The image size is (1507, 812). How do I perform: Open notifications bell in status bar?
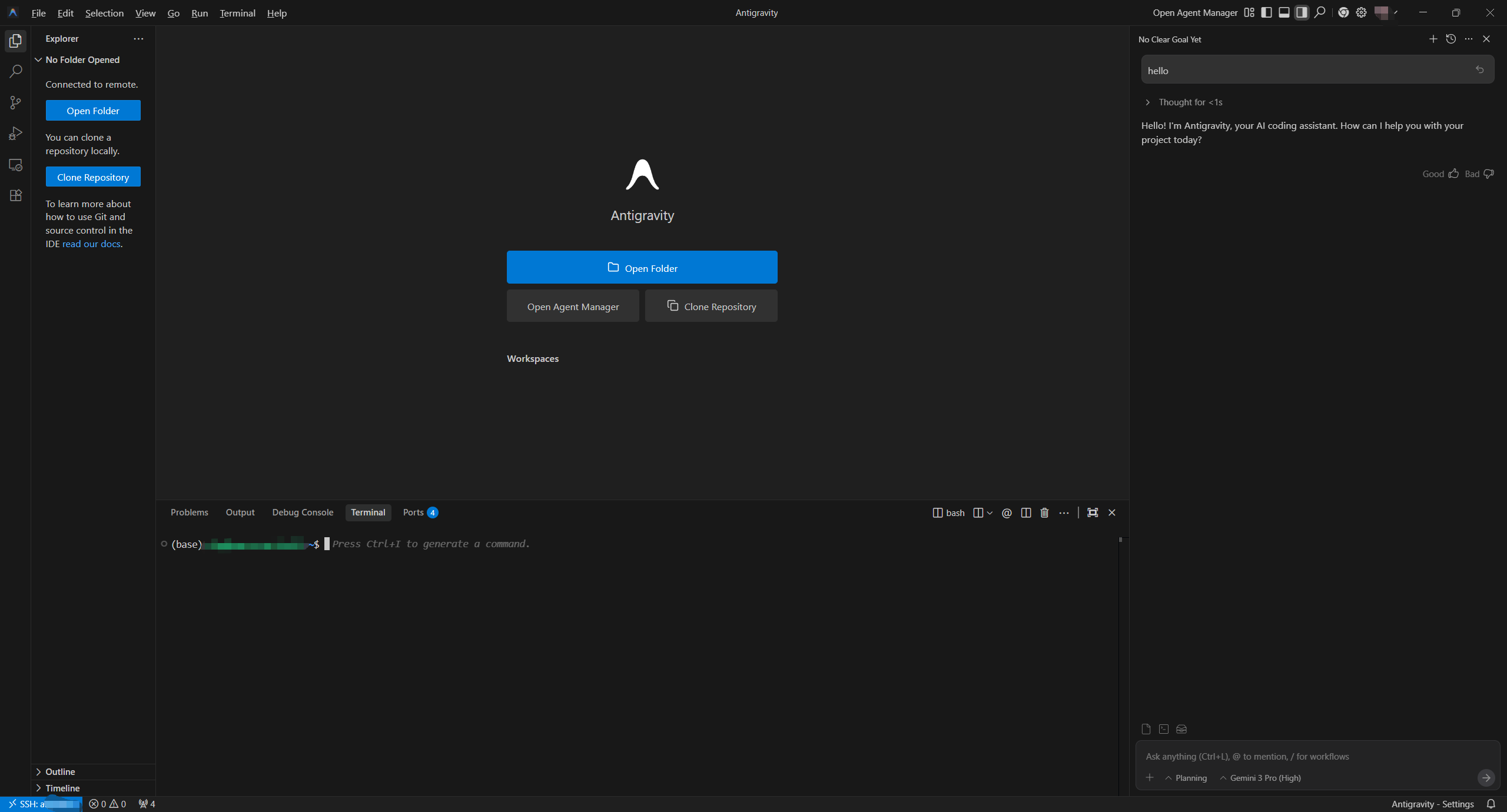pos(1491,804)
